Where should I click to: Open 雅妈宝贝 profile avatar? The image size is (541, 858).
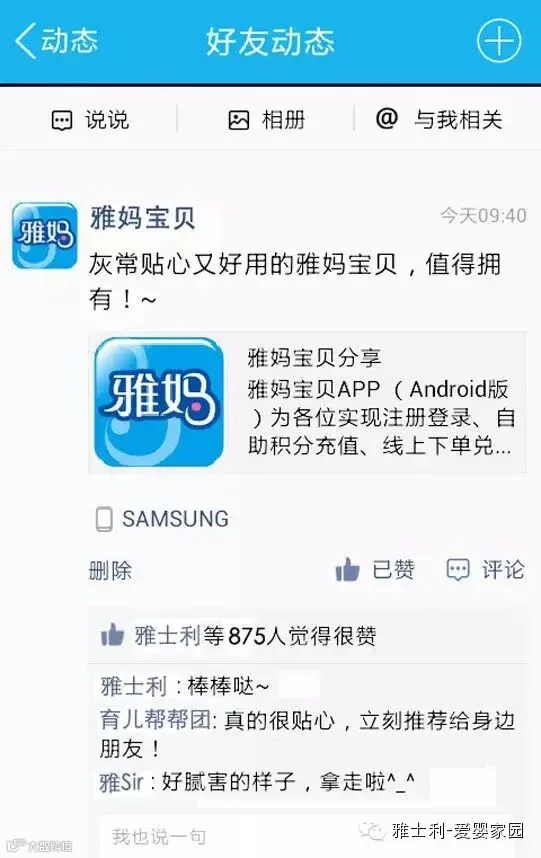[x=45, y=236]
